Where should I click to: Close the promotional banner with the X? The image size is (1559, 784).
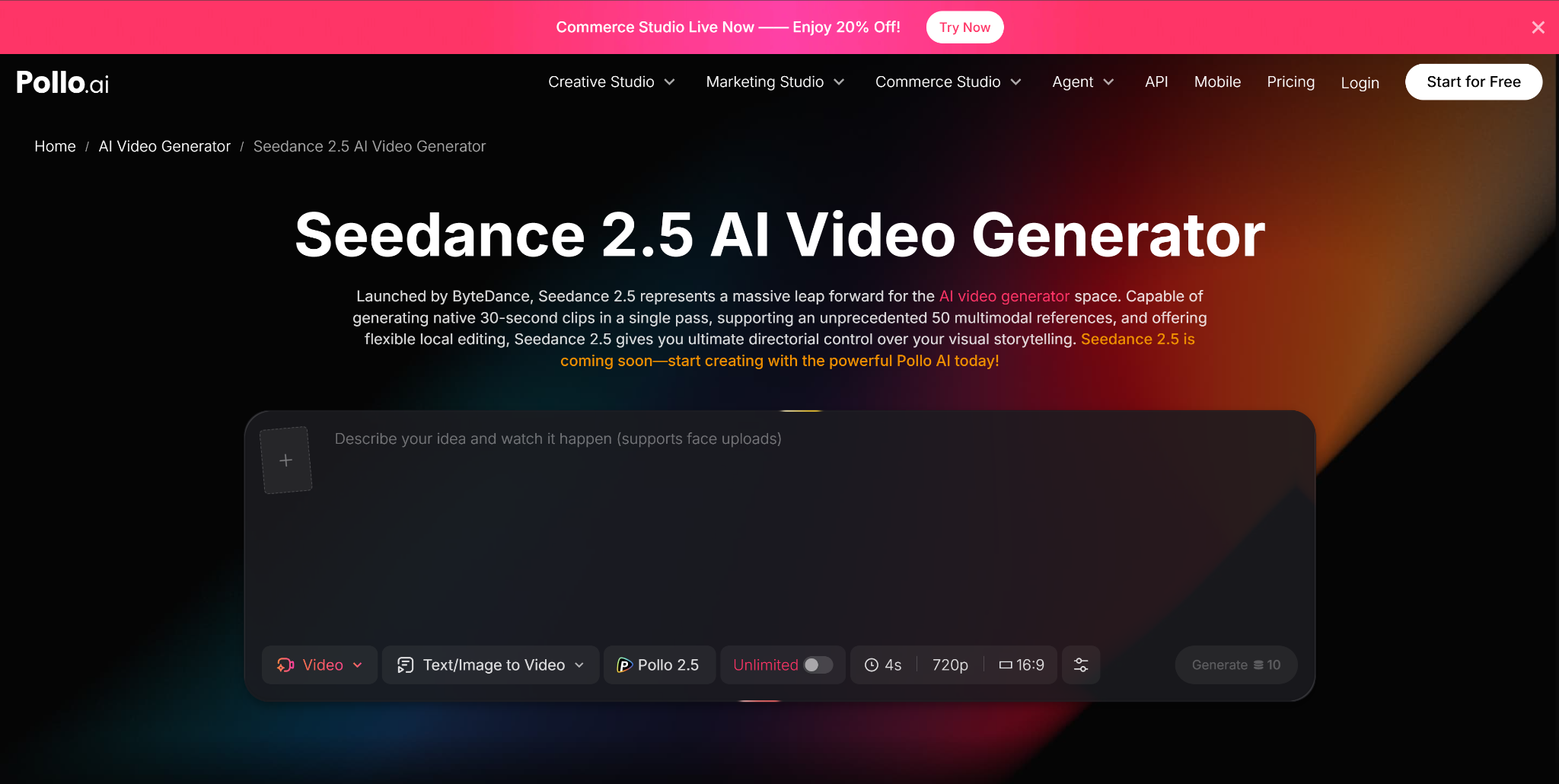click(1538, 27)
